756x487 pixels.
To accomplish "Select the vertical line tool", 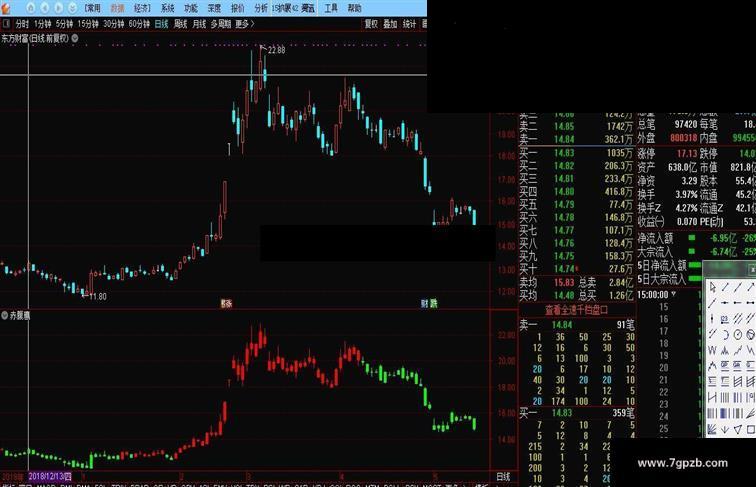I will click(713, 319).
